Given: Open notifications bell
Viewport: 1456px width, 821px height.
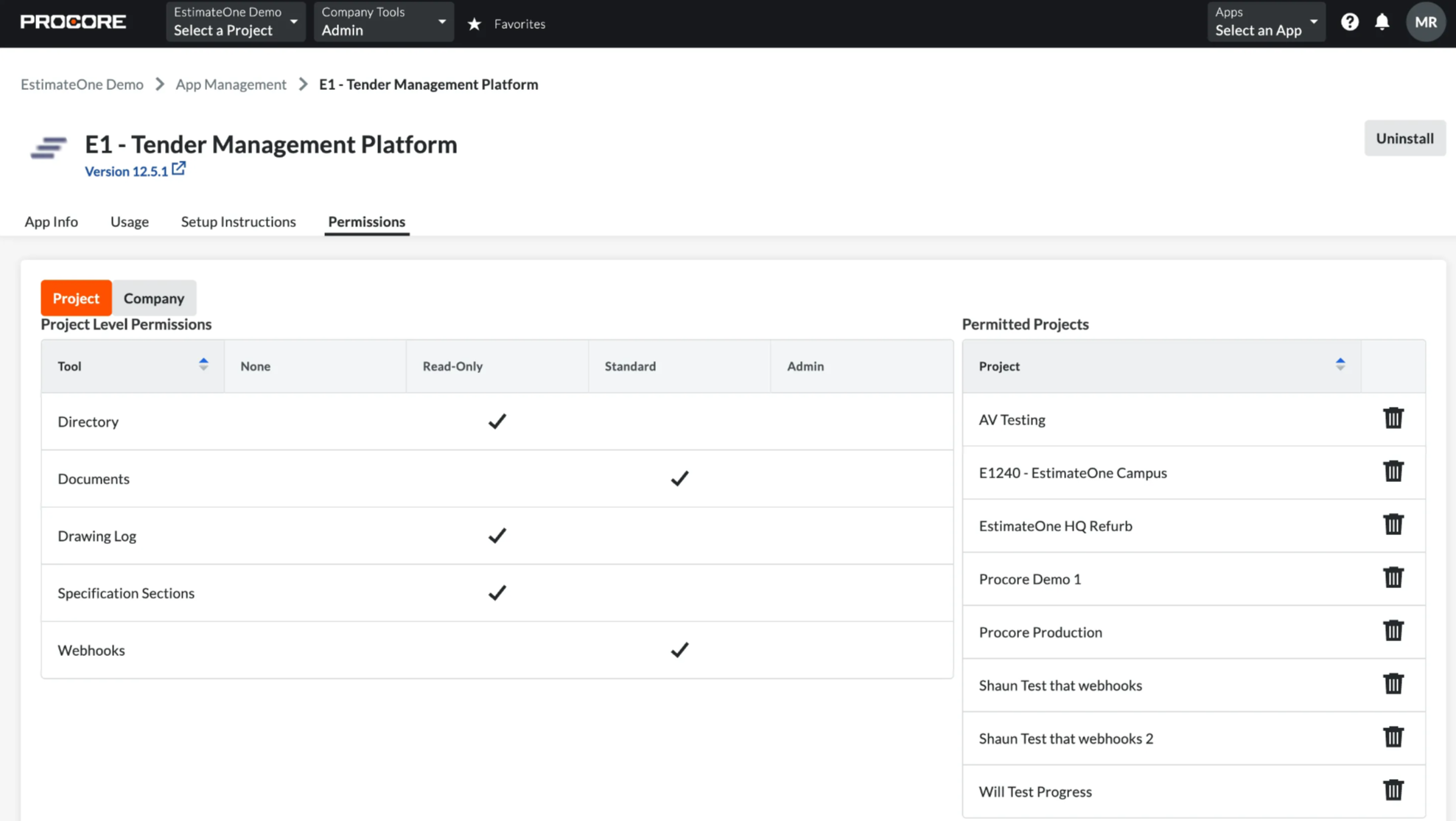Looking at the screenshot, I should click(1382, 22).
